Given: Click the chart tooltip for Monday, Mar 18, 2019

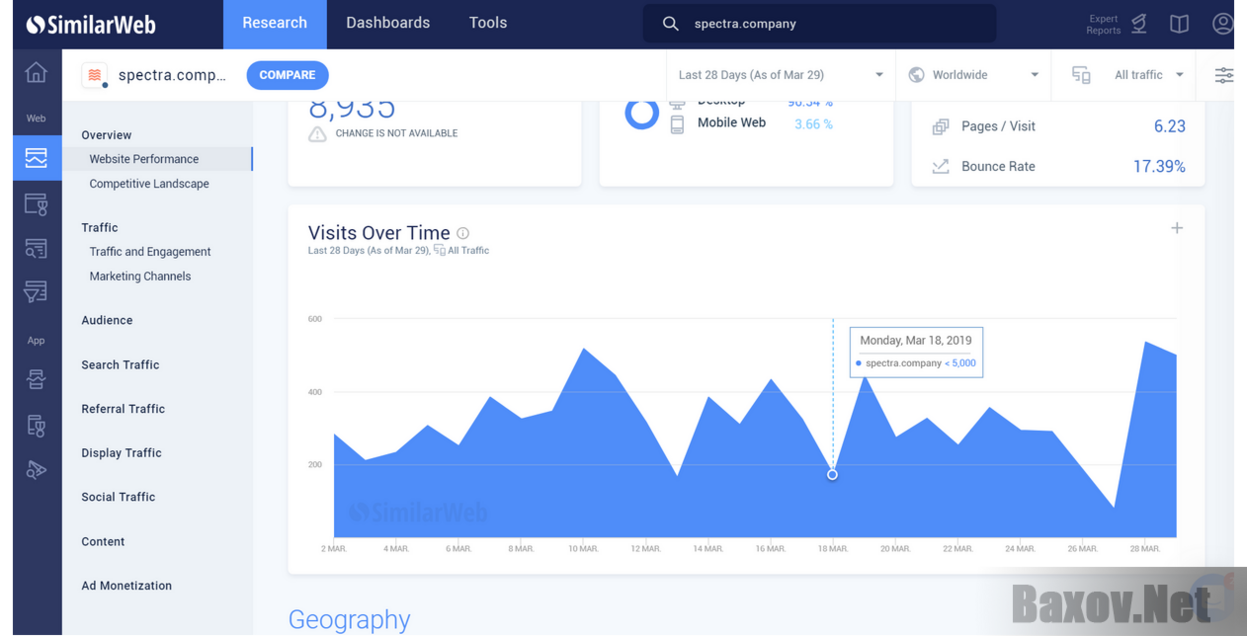Looking at the screenshot, I should point(916,352).
